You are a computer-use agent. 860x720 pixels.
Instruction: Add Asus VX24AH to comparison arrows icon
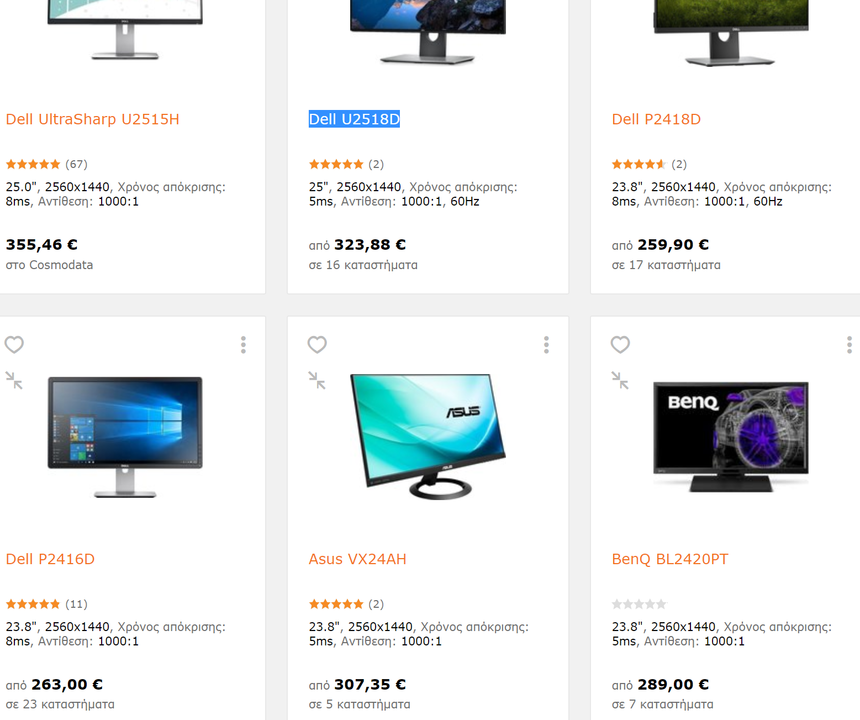click(x=317, y=380)
